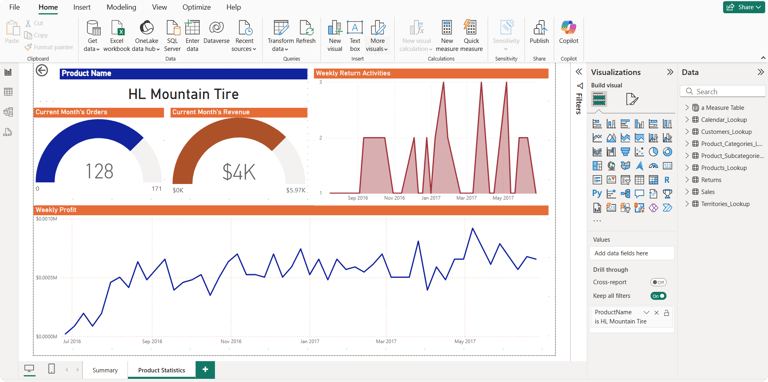This screenshot has height=382, width=768.
Task: Click the more visuals ellipsis
Action: coord(597,221)
